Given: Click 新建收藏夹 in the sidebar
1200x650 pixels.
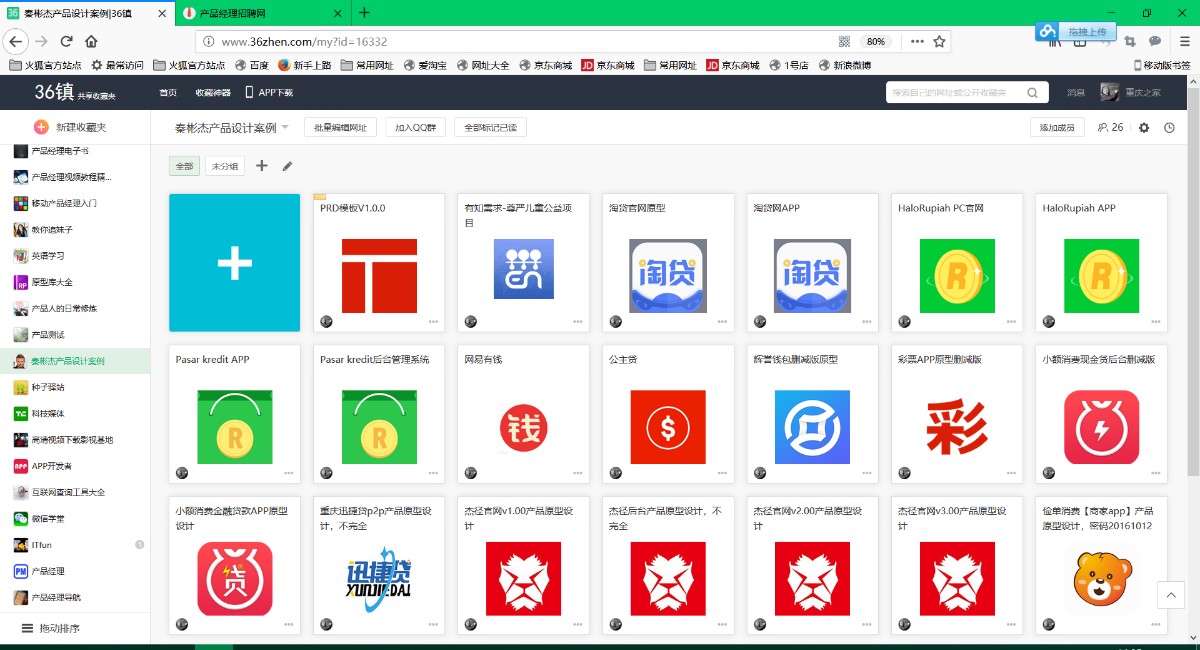Looking at the screenshot, I should click(x=70, y=127).
